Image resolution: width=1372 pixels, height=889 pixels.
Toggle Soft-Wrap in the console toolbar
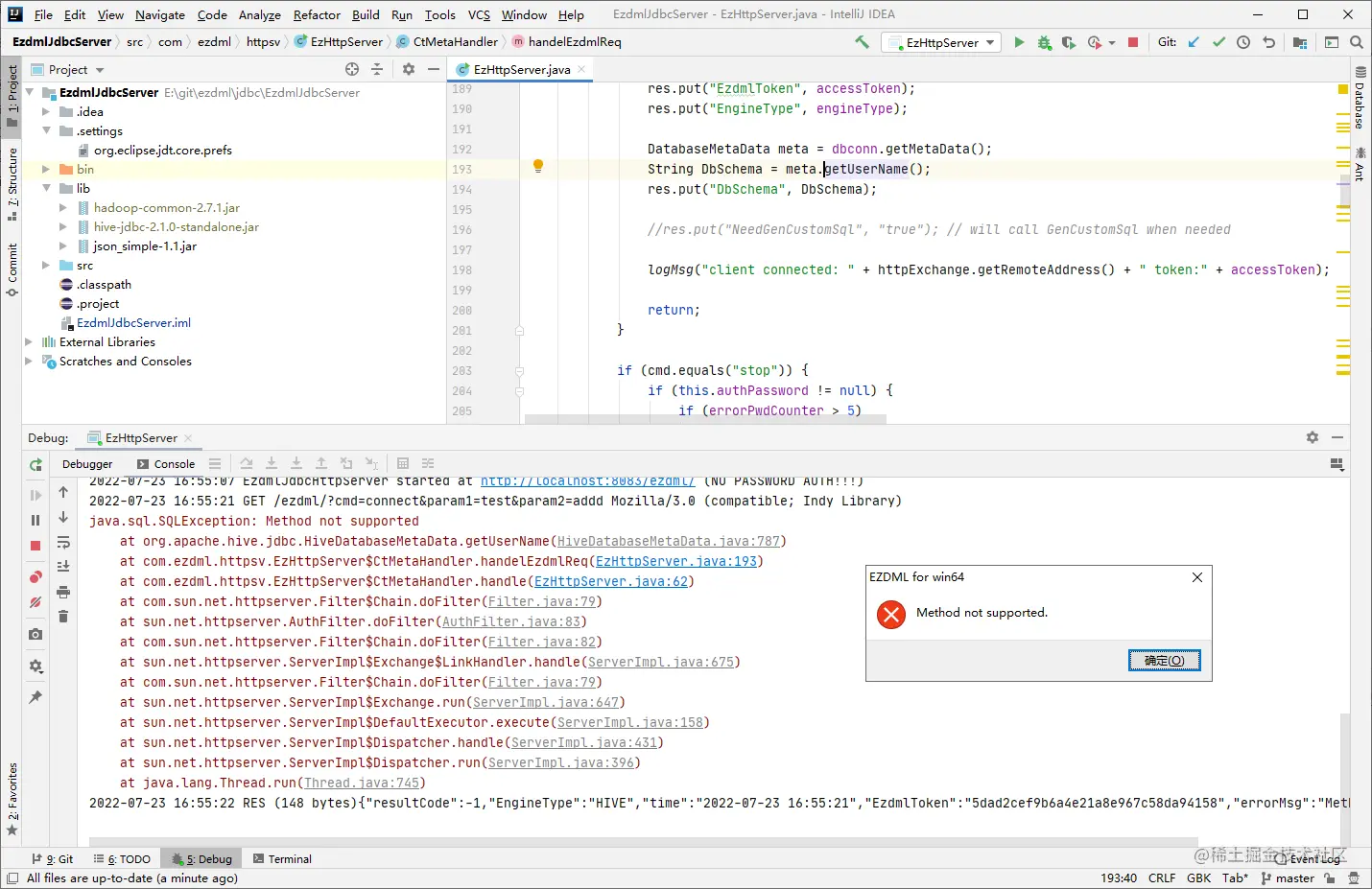63,542
